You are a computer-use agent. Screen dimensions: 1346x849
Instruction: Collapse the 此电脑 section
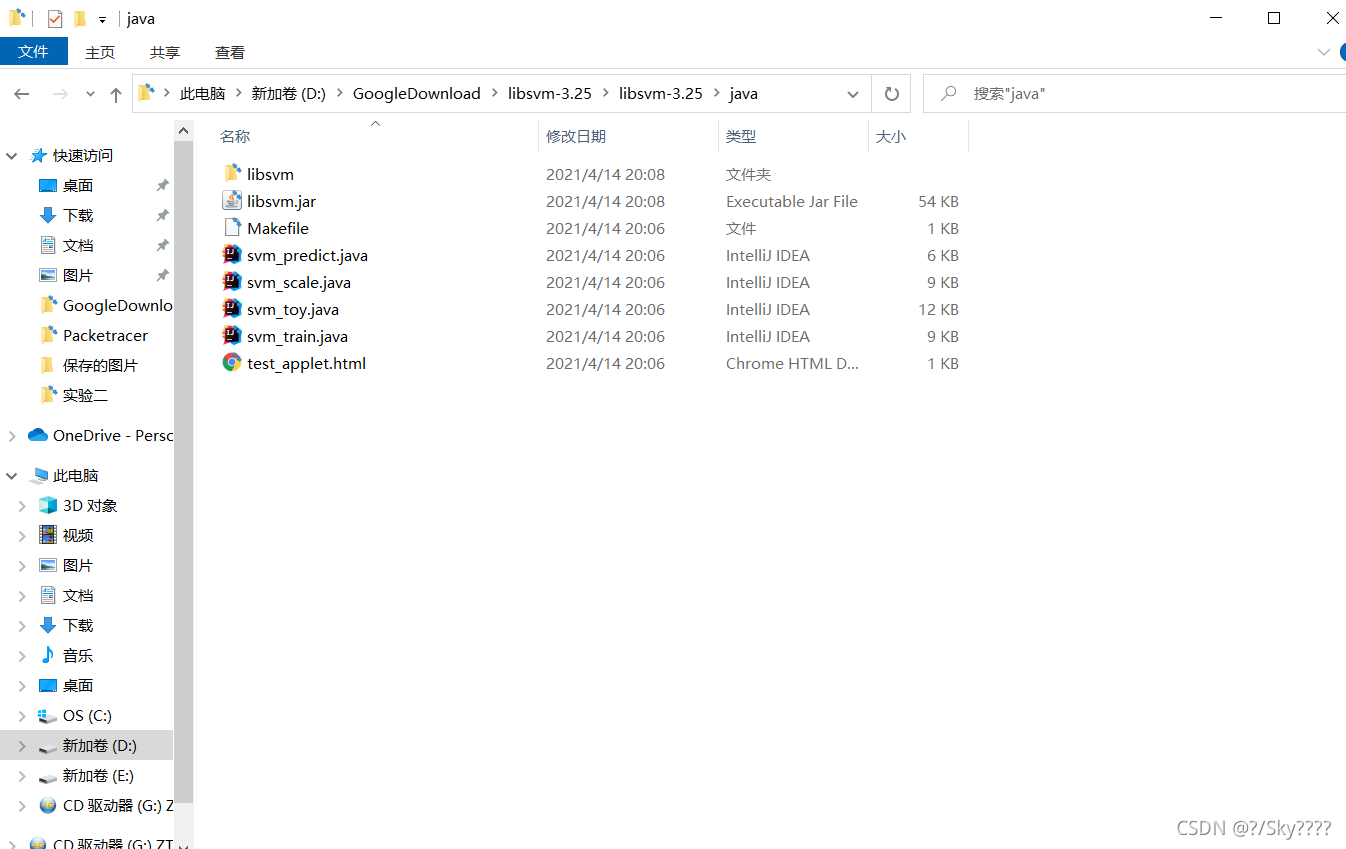12,476
